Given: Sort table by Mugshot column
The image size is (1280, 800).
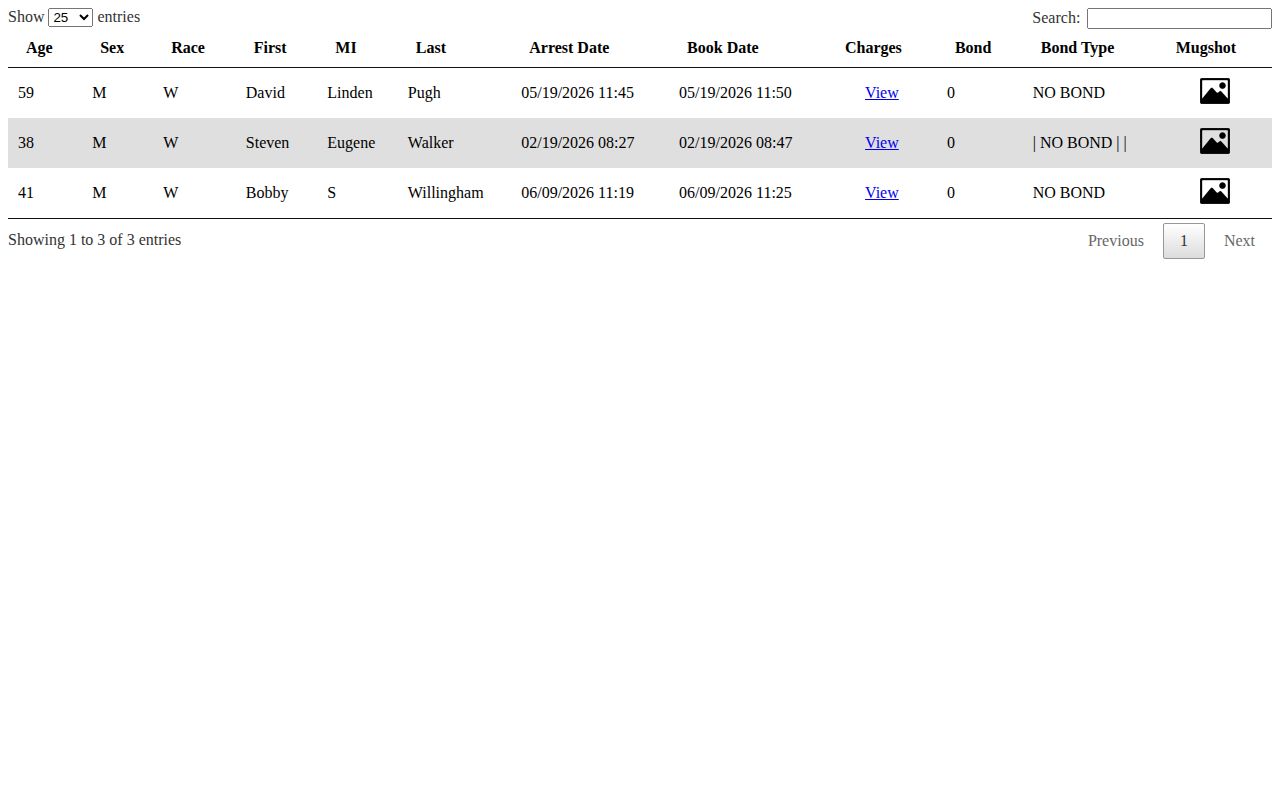Looking at the screenshot, I should [1206, 48].
